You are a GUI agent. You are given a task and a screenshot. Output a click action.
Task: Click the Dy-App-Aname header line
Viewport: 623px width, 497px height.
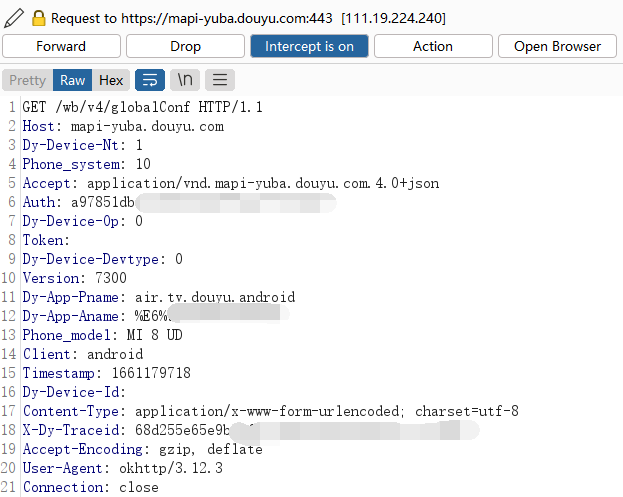point(156,316)
